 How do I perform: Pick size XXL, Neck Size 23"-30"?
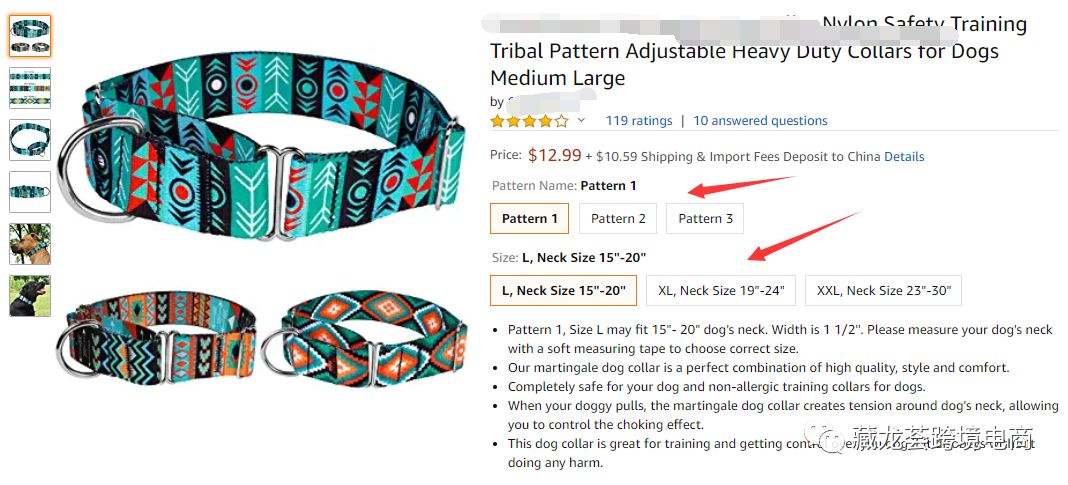click(883, 291)
